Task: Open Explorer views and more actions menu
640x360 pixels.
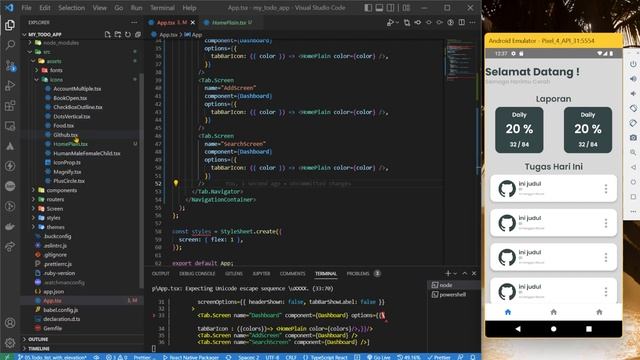Action: click(x=134, y=22)
